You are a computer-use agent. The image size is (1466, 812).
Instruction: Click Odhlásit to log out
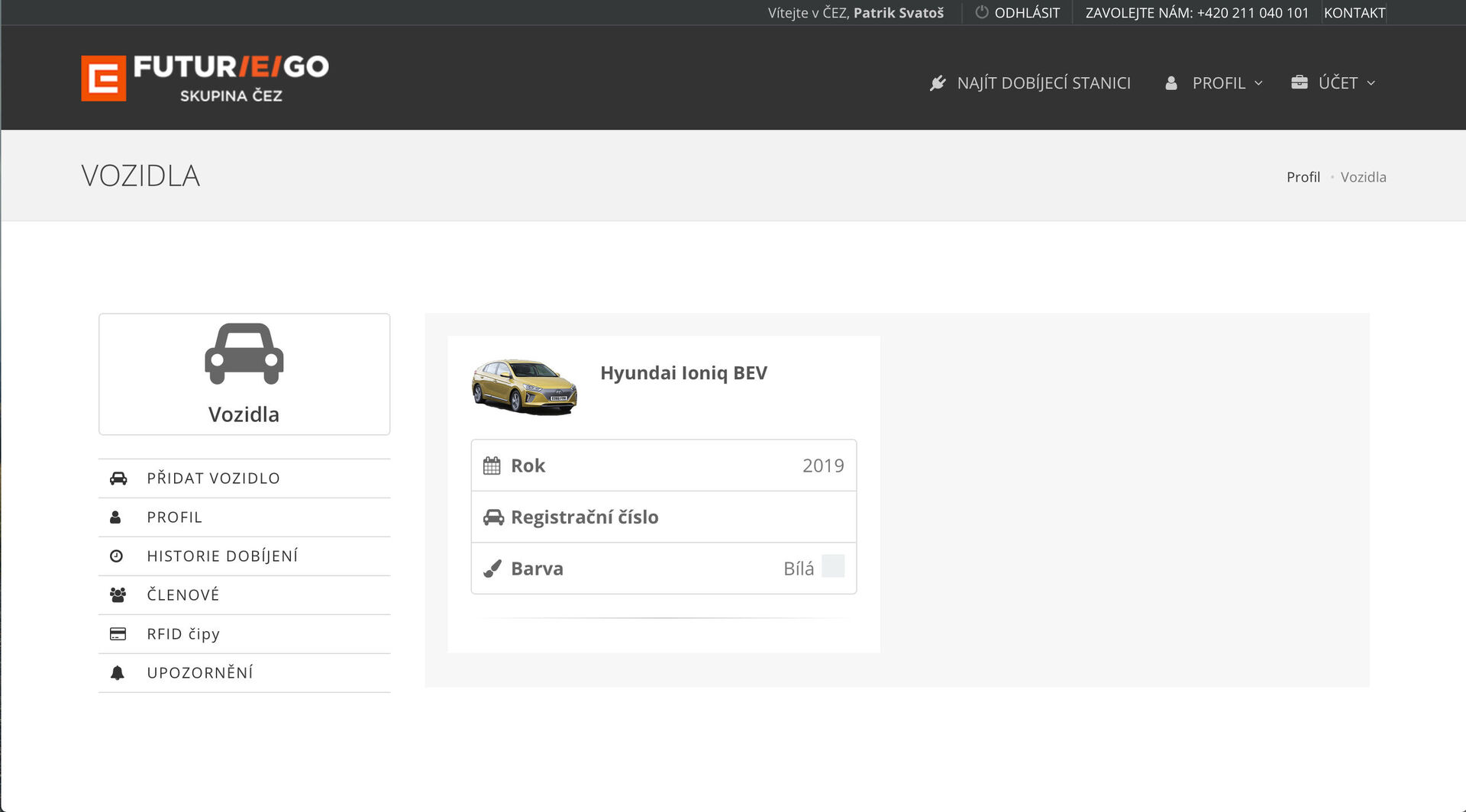(1026, 13)
